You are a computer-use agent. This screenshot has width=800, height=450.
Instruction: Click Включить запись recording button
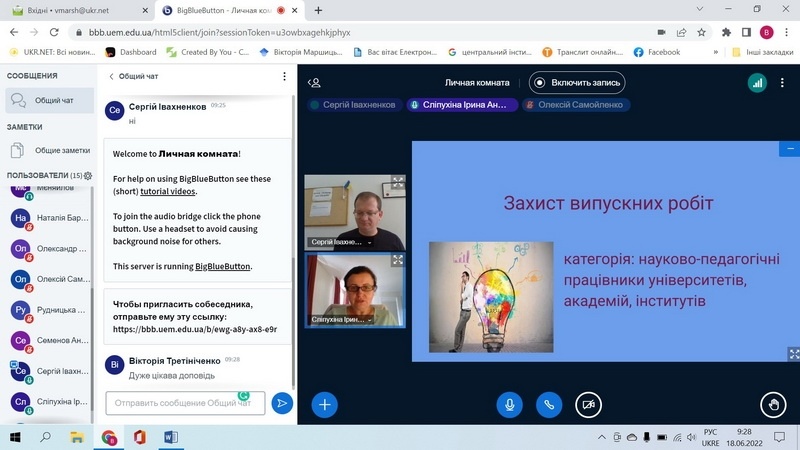[x=578, y=83]
